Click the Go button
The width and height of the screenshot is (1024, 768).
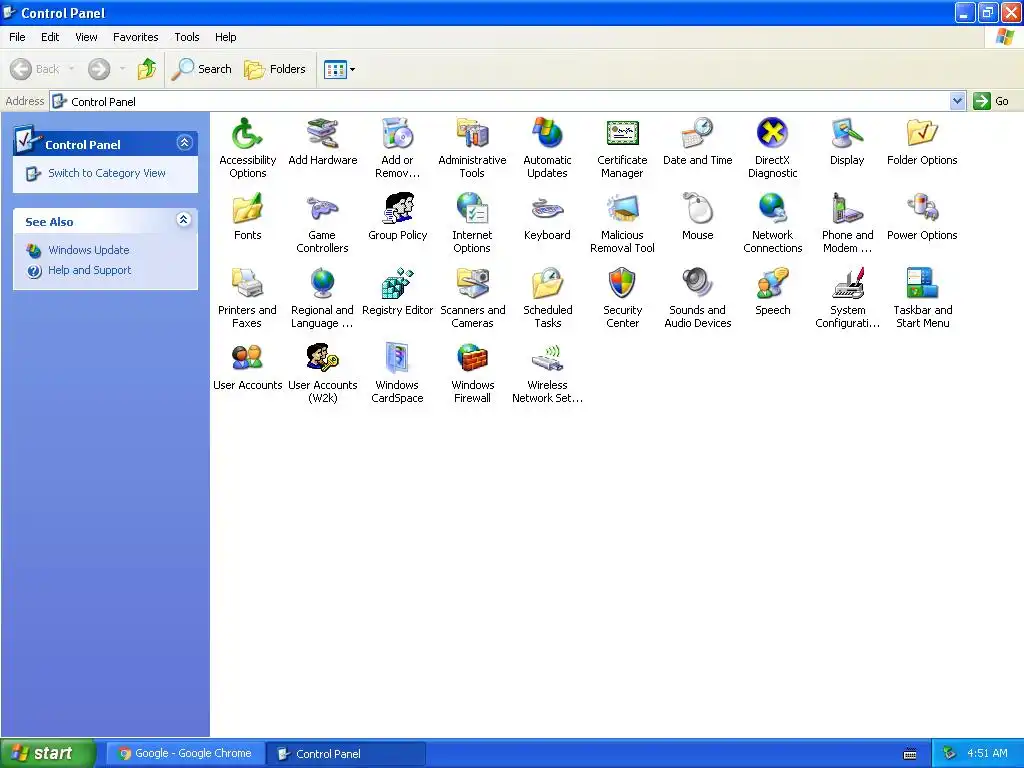coord(991,101)
